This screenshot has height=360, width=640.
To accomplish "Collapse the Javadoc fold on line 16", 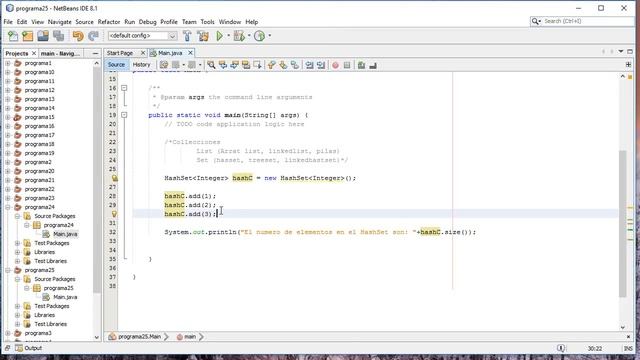I will pyautogui.click(x=124, y=88).
